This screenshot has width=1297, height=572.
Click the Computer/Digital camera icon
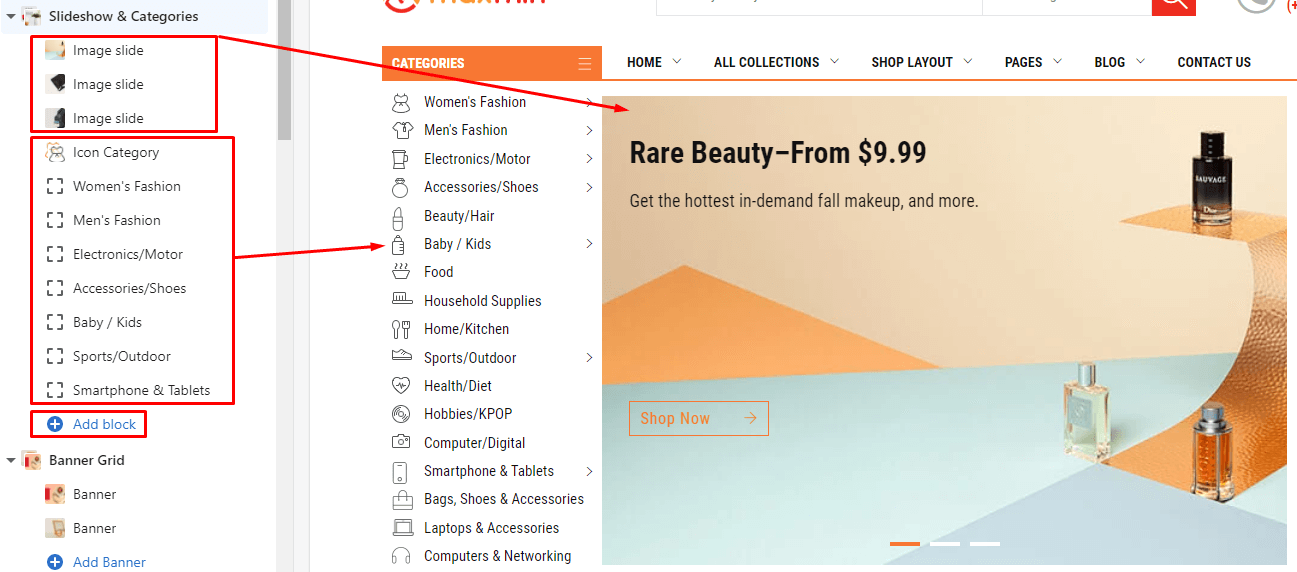pos(401,442)
